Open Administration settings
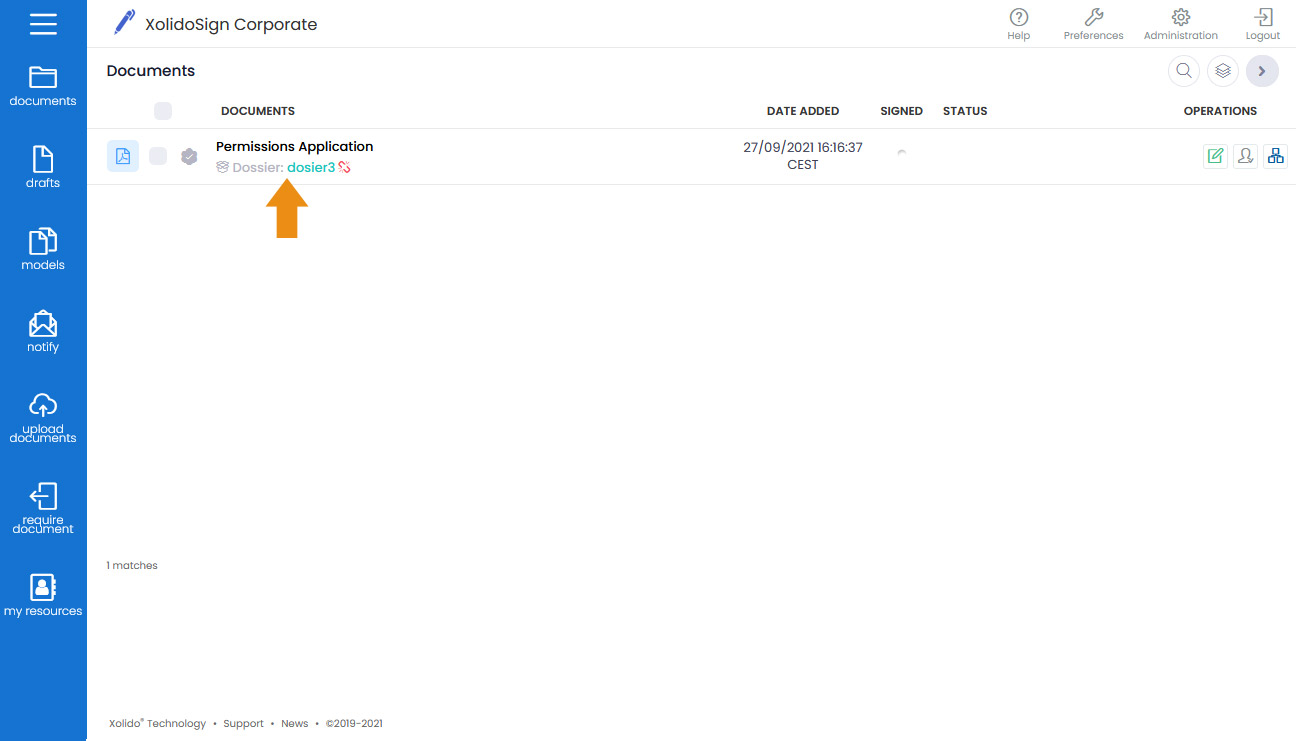This screenshot has width=1296, height=741. (1181, 24)
